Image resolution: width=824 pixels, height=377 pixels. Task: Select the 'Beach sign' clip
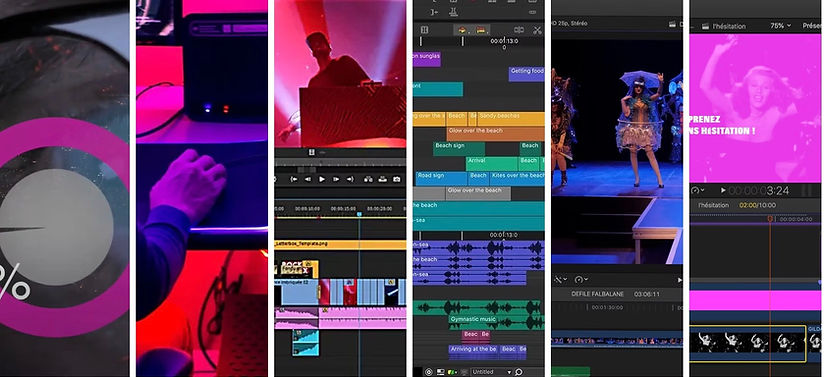(459, 149)
